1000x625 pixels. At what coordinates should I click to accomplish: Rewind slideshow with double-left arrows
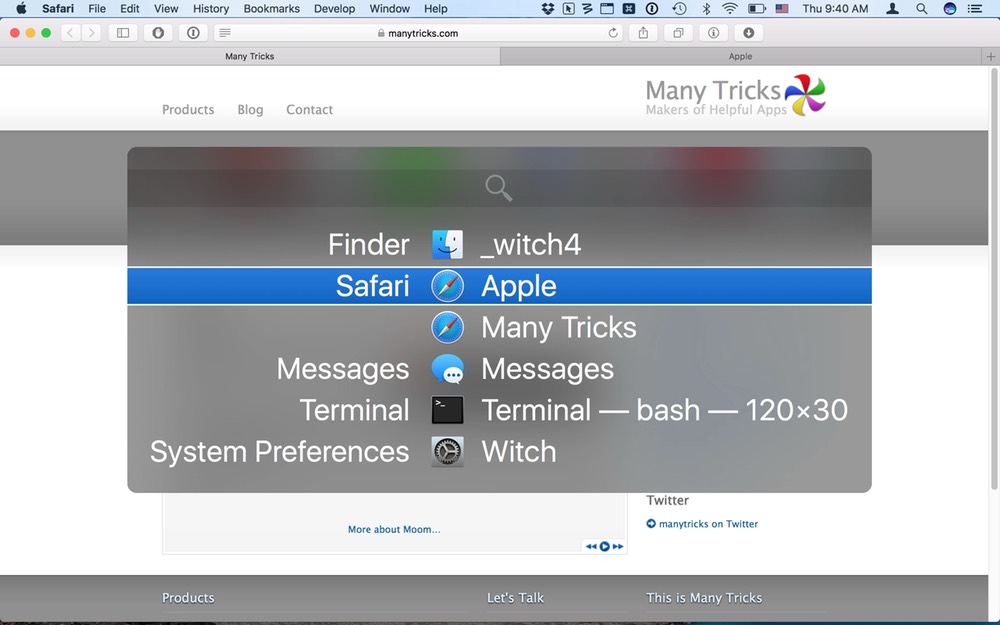click(591, 547)
